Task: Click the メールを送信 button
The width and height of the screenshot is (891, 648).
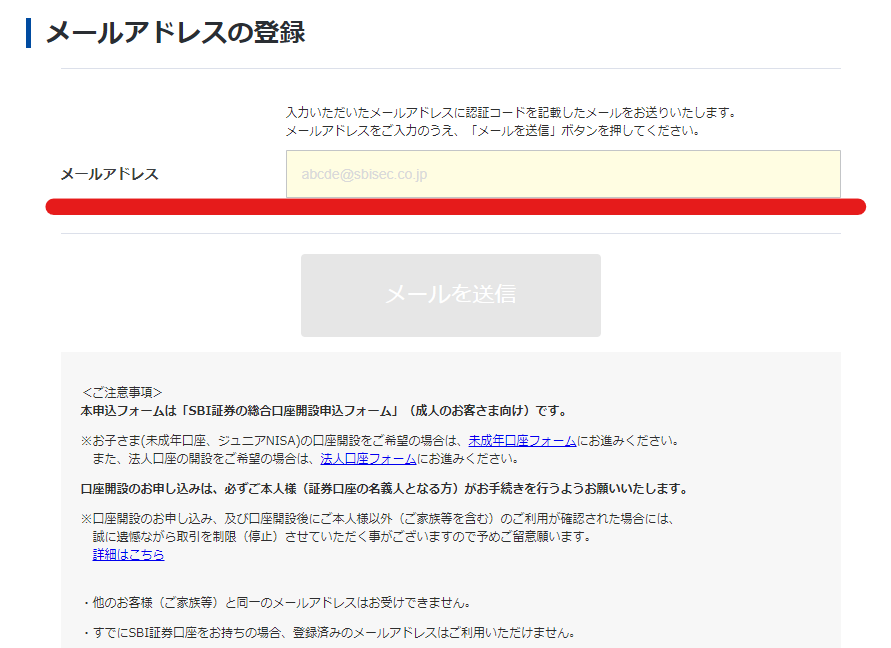Action: point(451,295)
